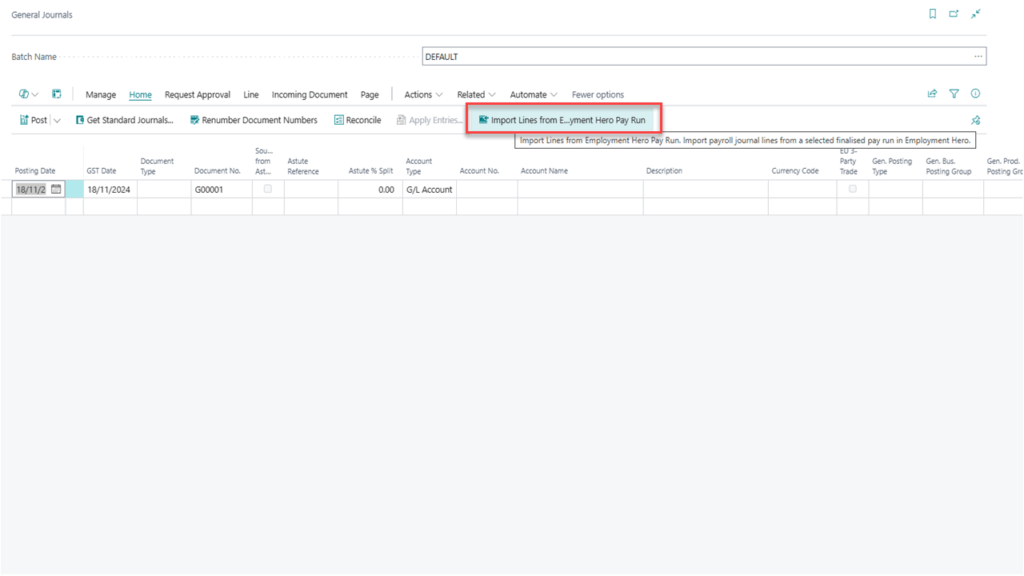The width and height of the screenshot is (1024, 576).
Task: Select the Request Approval menu
Action: (x=198, y=94)
